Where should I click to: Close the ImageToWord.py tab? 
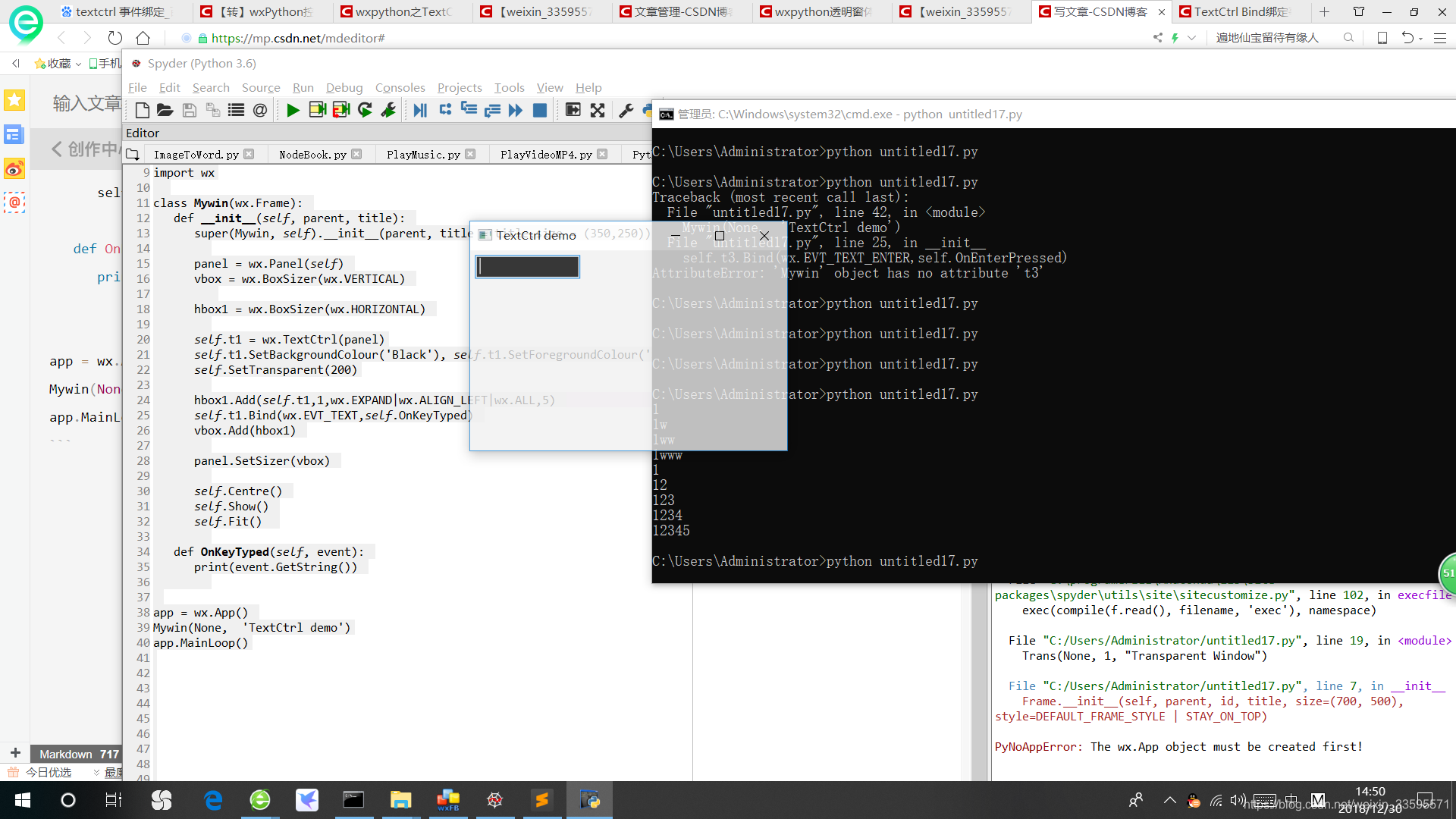pyautogui.click(x=249, y=154)
